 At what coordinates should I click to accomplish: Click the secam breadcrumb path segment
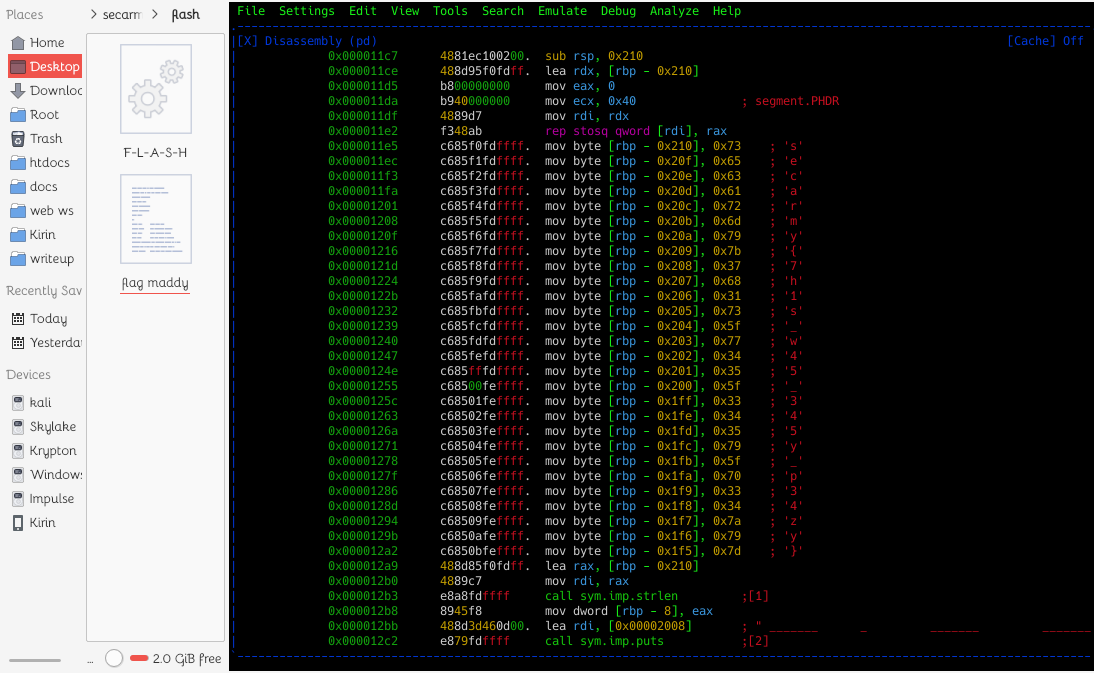coord(122,15)
